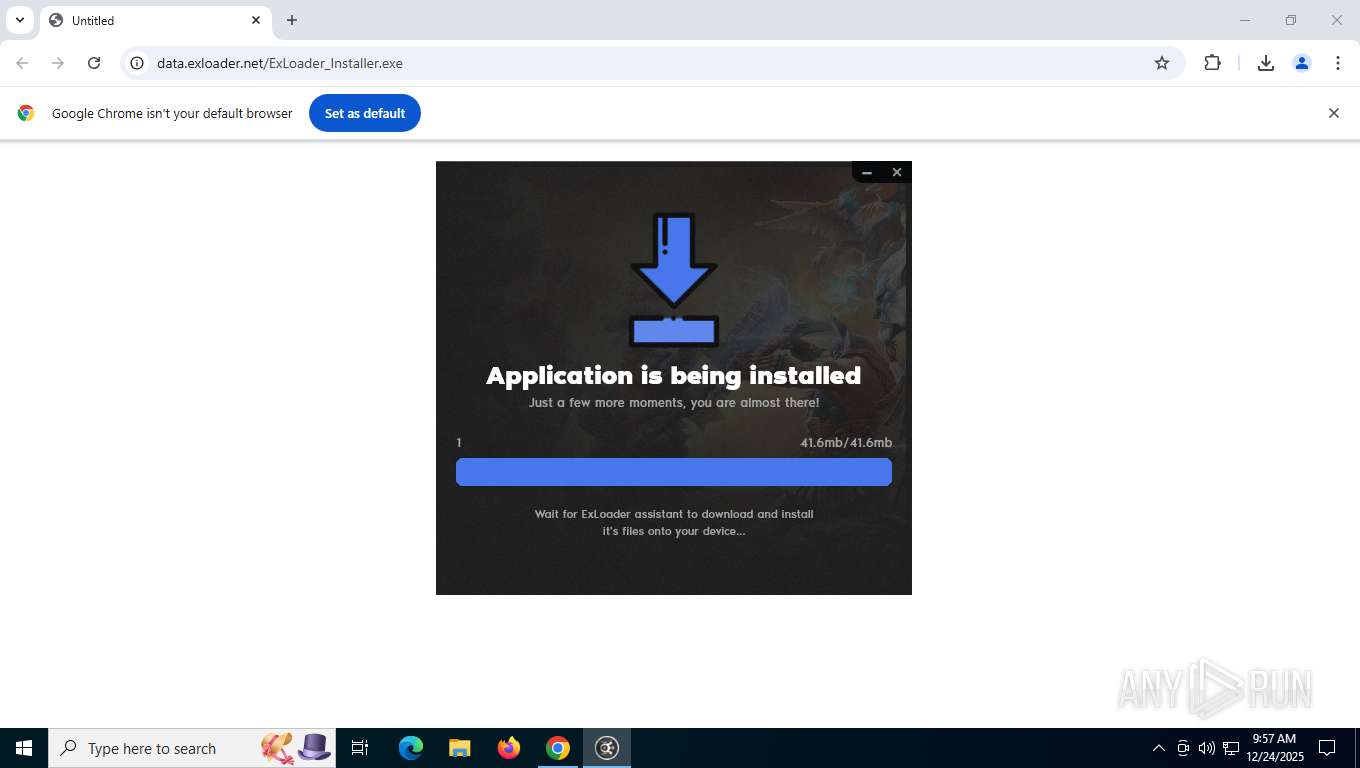This screenshot has height=768, width=1360.
Task: Dismiss the default browser infobar
Action: [1333, 113]
